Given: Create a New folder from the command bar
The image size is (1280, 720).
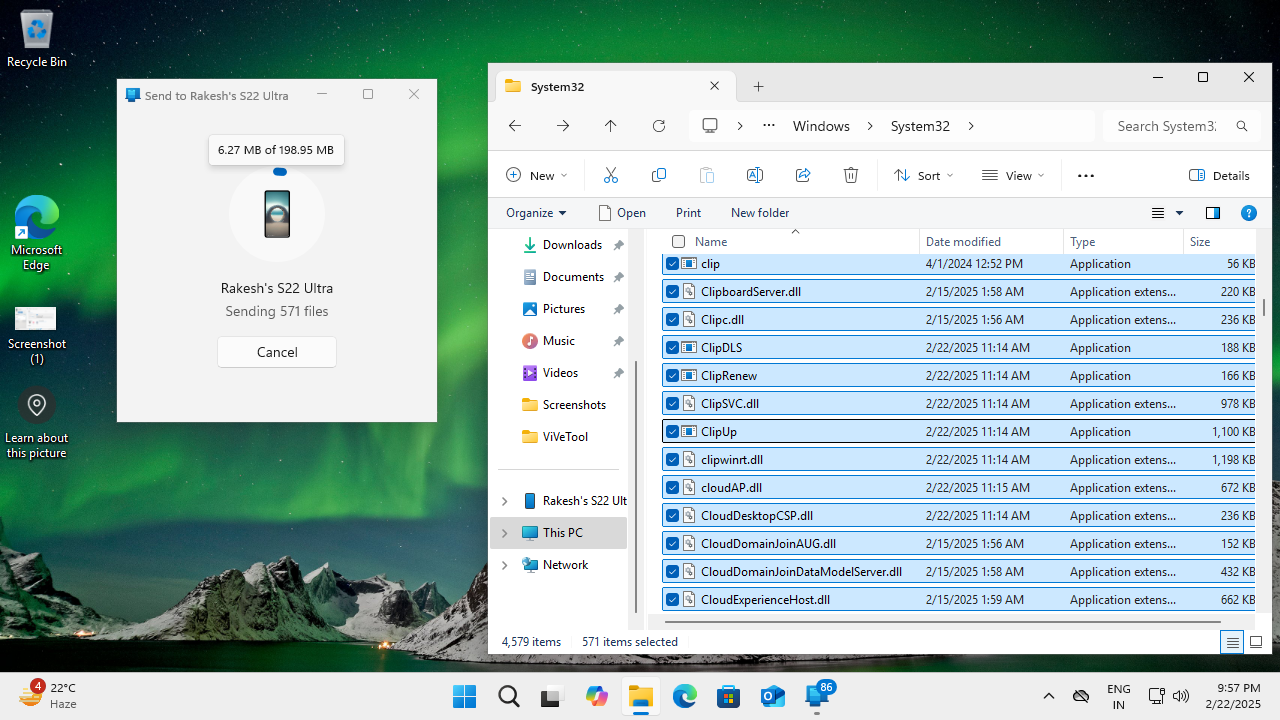Looking at the screenshot, I should (x=759, y=212).
